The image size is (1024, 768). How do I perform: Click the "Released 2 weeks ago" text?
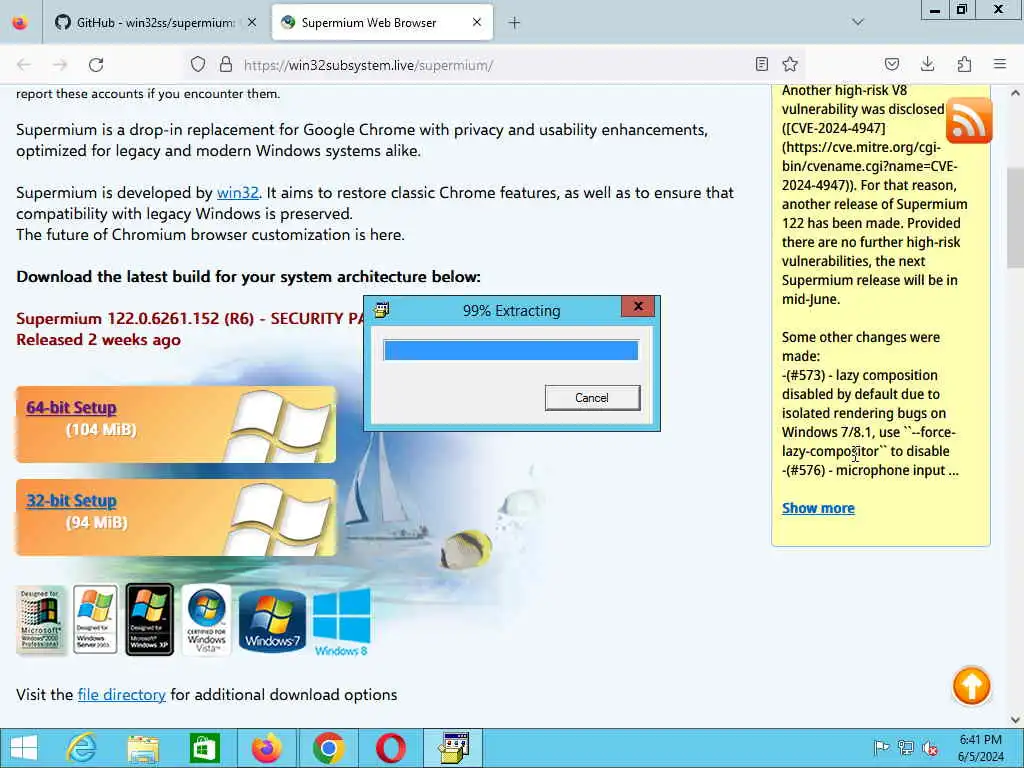pyautogui.click(x=99, y=340)
